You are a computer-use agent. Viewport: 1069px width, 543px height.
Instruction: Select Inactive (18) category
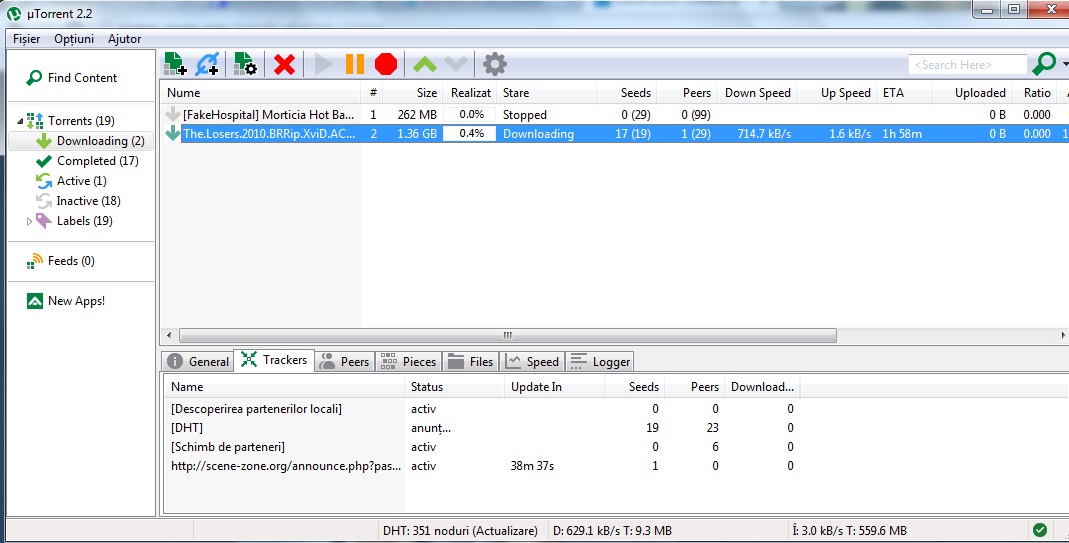pos(78,201)
